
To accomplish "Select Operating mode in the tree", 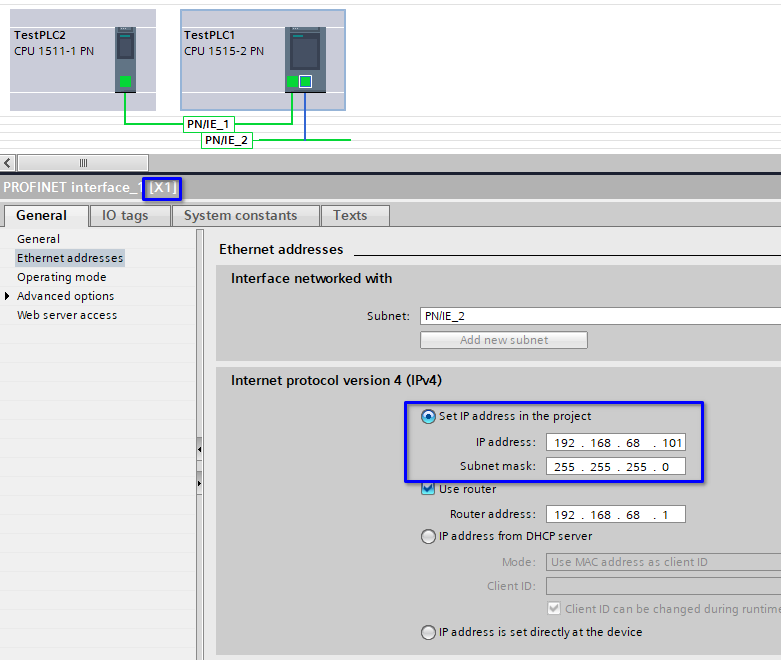I will (62, 277).
